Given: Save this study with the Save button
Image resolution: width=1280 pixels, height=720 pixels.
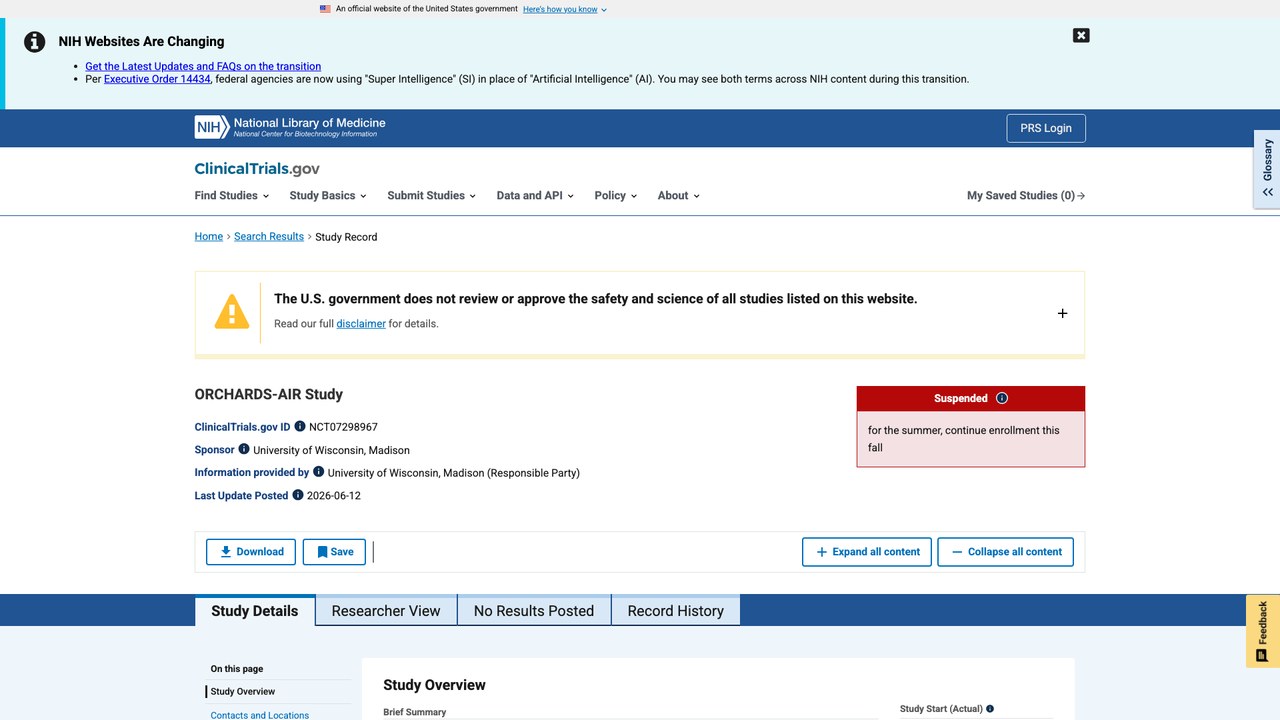Looking at the screenshot, I should coord(334,552).
